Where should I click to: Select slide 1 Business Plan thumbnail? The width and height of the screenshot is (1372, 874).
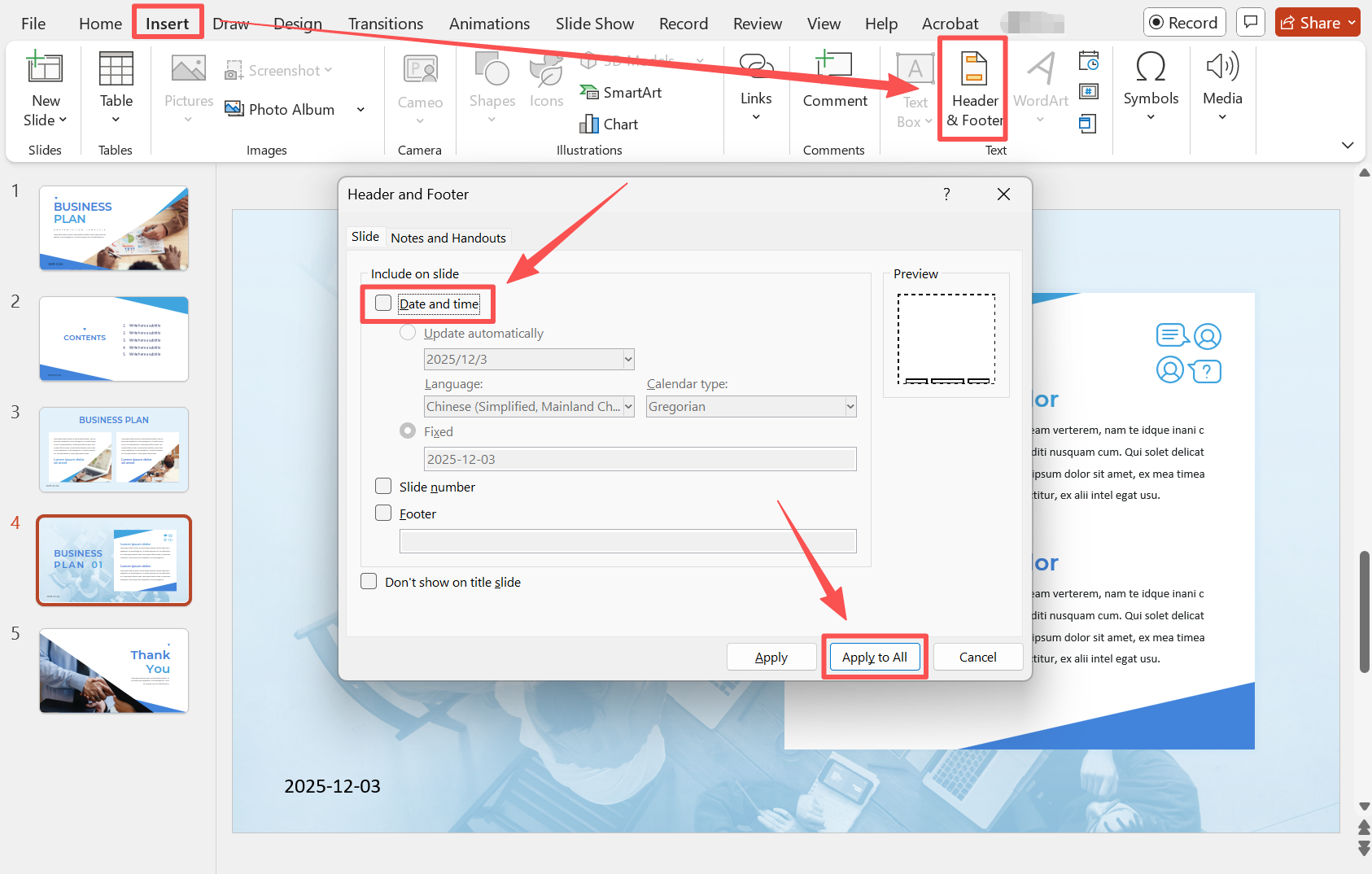pos(114,228)
